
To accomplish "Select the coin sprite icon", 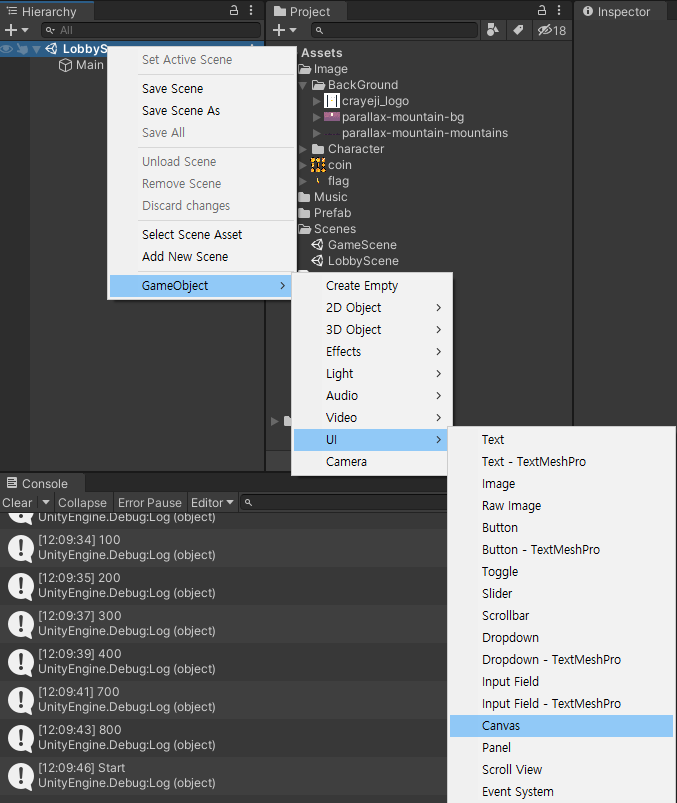I will 318,165.
